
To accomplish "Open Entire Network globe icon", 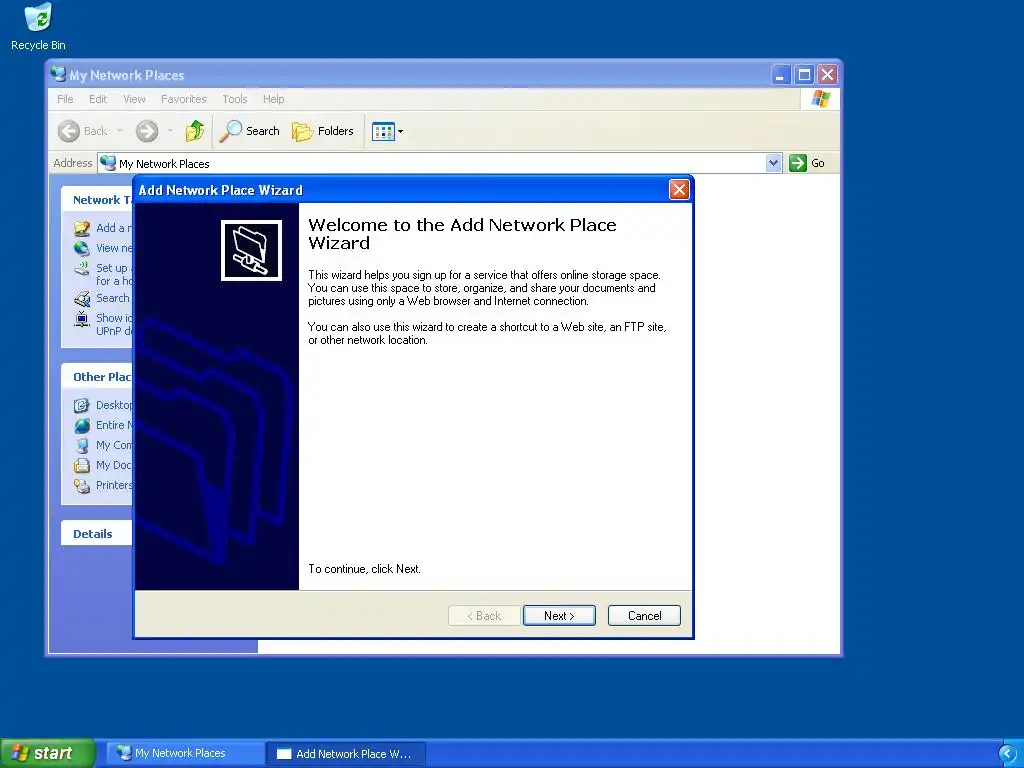I will [82, 425].
